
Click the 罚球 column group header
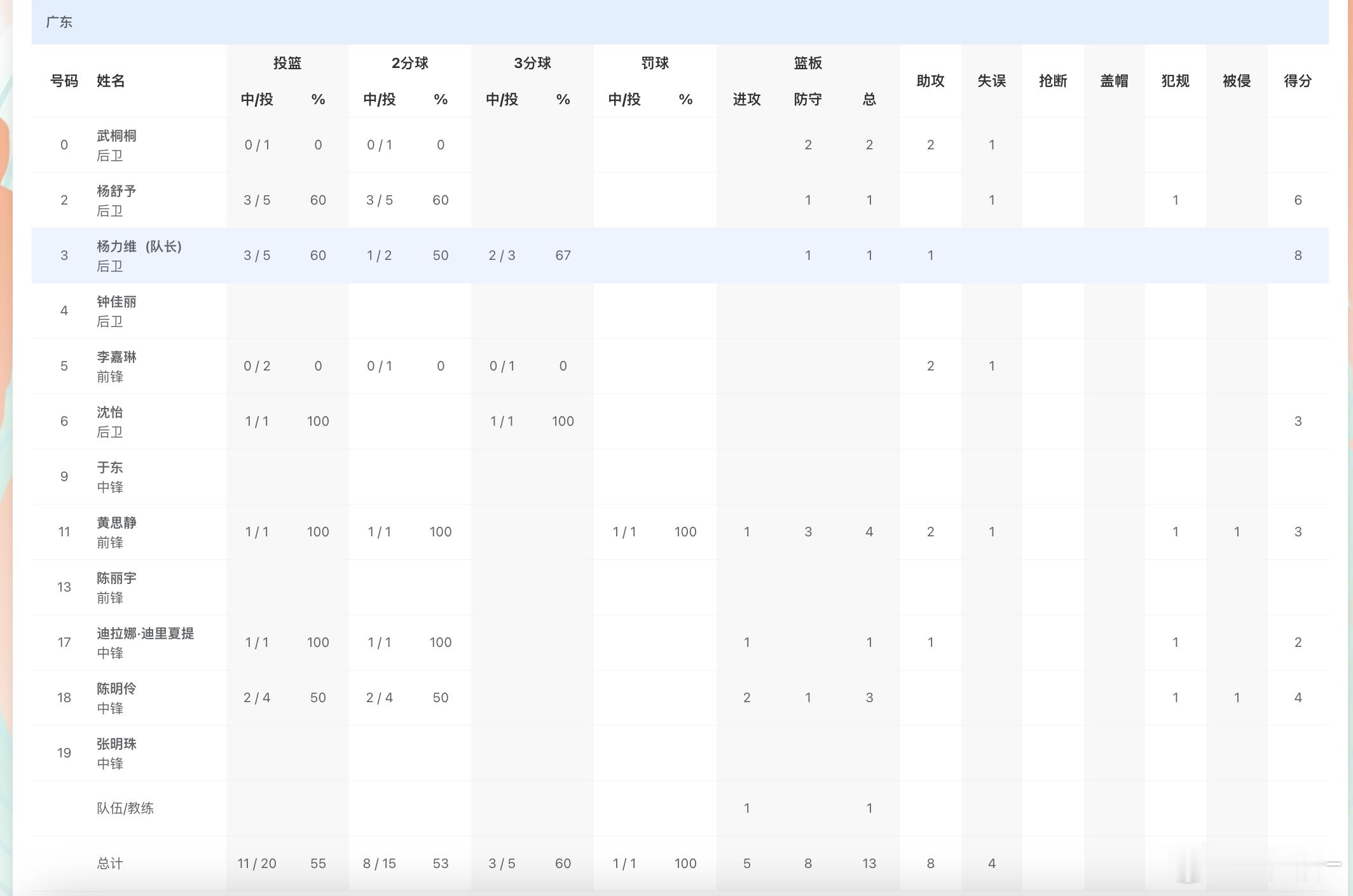655,63
